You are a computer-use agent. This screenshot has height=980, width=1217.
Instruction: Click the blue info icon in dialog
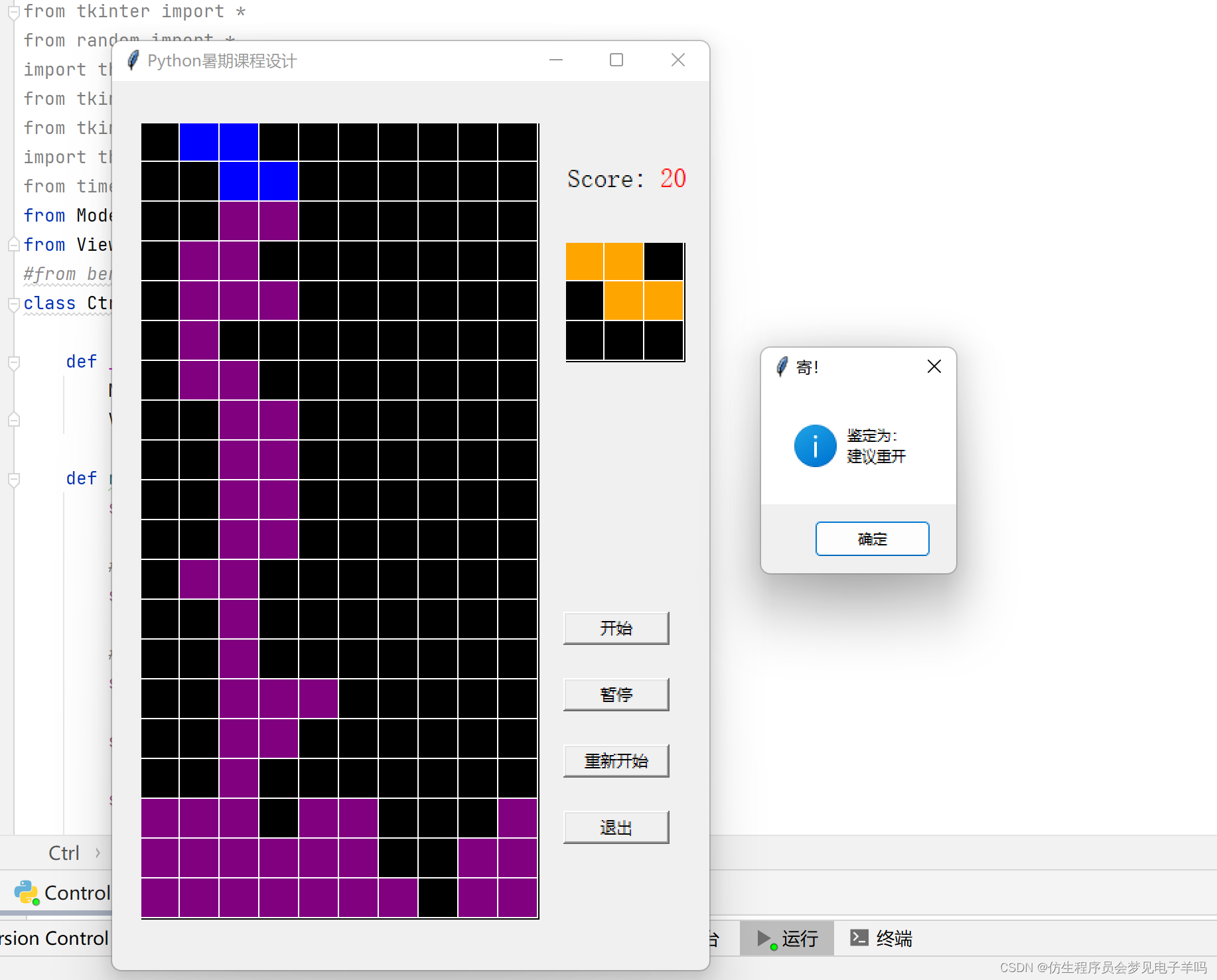coord(815,446)
